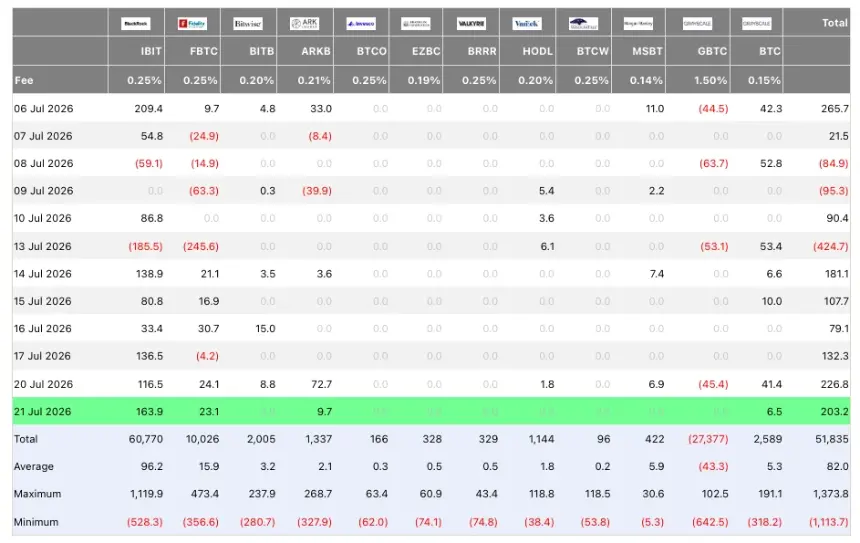The image size is (860, 543).
Task: Click the Total column header
Action: point(834,22)
